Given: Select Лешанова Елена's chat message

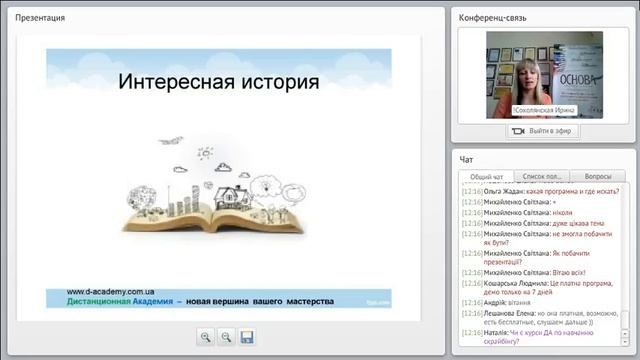Looking at the screenshot, I should click(x=540, y=318).
